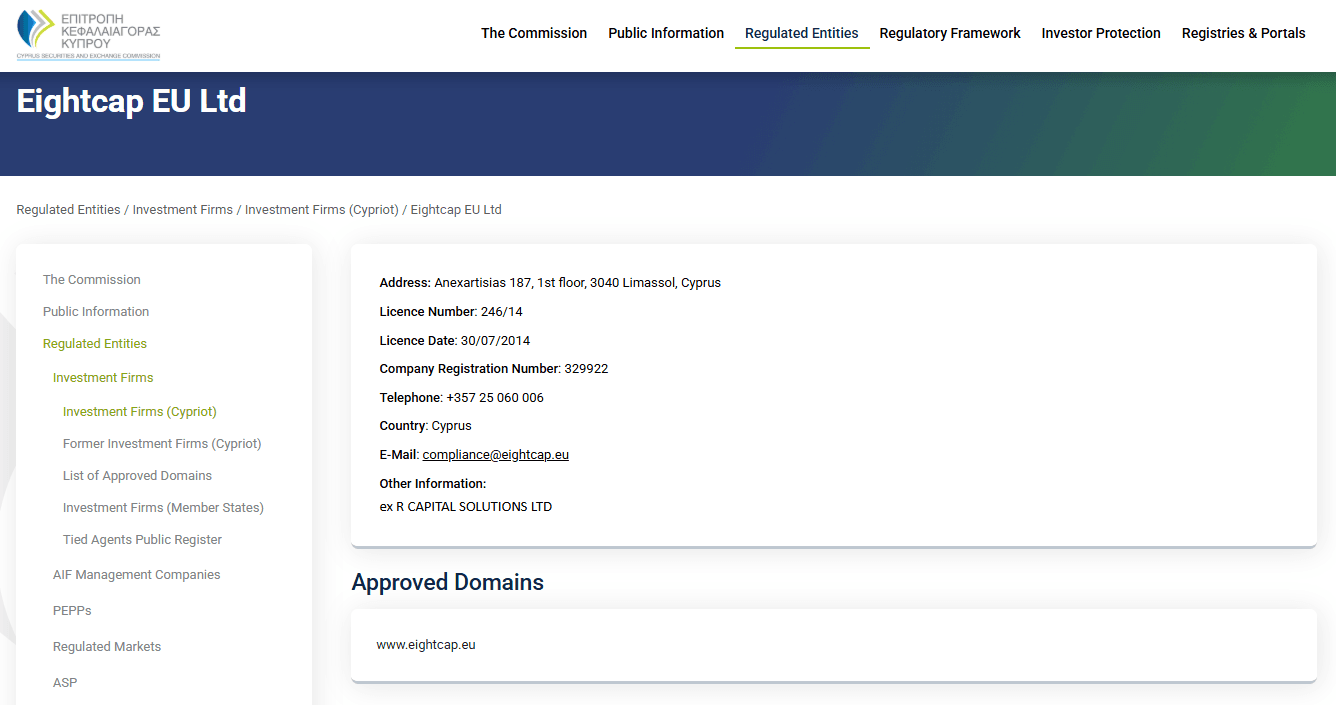Image resolution: width=1336 pixels, height=705 pixels.
Task: Open Tied Agents Public Register sidebar item
Action: pos(142,540)
